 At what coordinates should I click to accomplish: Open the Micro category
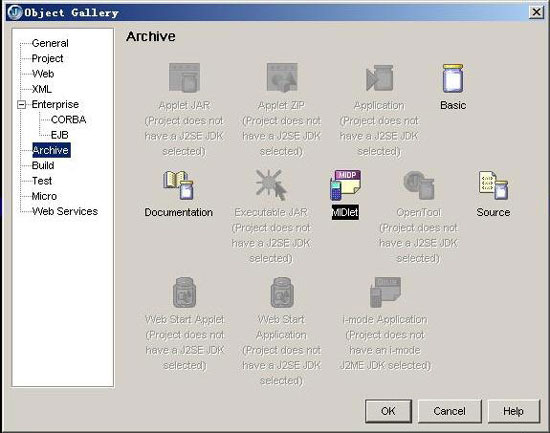44,196
